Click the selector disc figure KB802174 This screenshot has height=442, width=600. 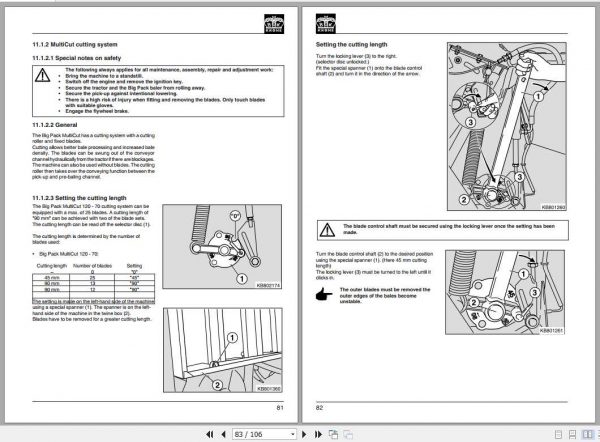[222, 246]
